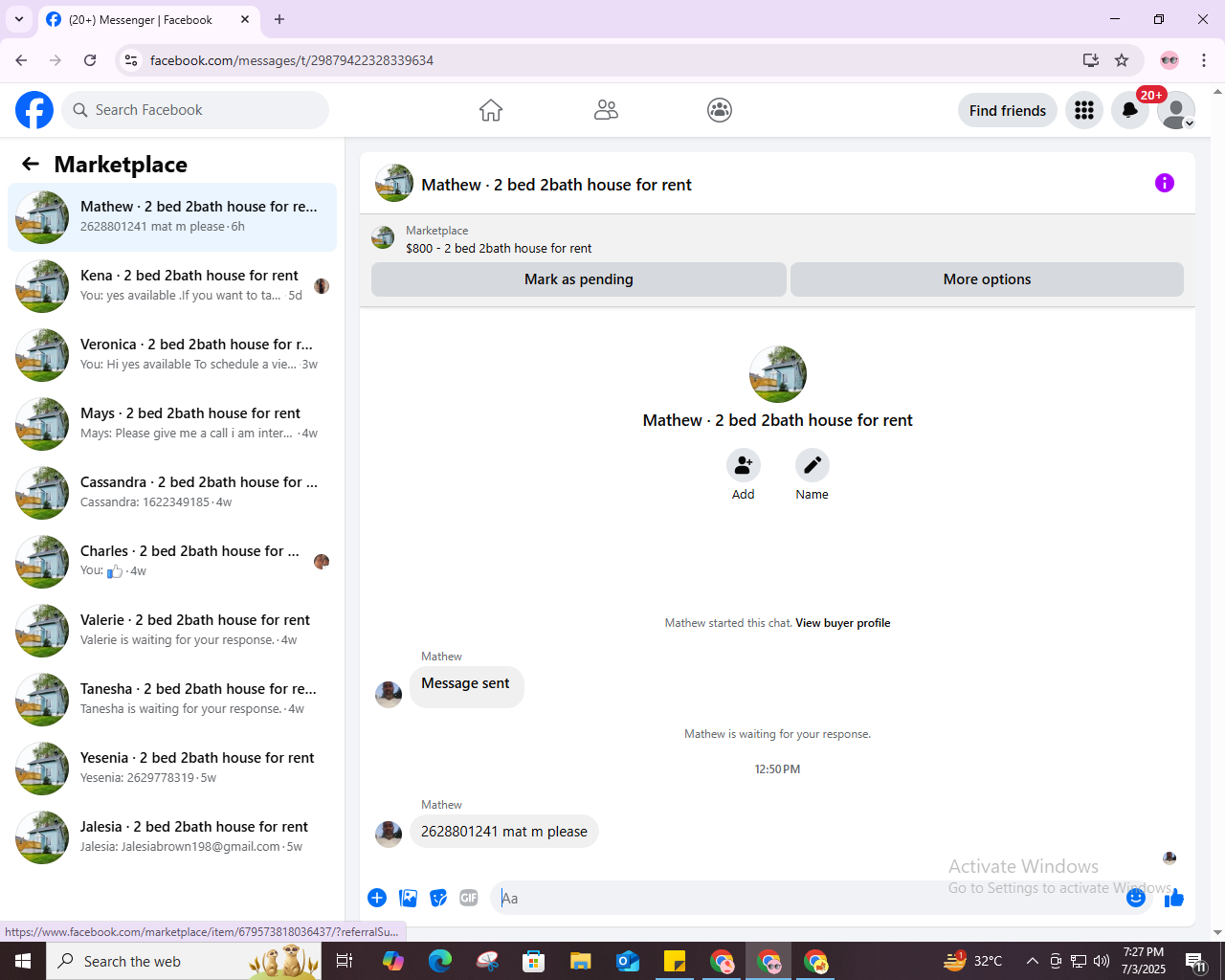The image size is (1225, 980).
Task: Open more actions plus icon in composer
Action: 377,898
